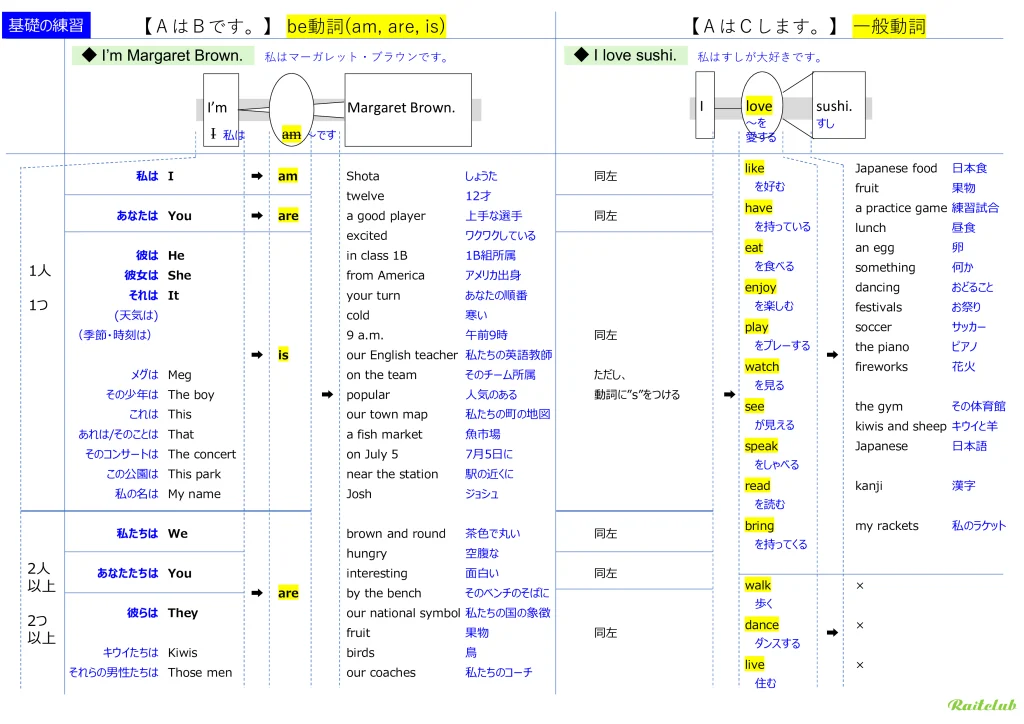Select the highlighted verb "watch"
This screenshot has height=724, width=1024.
761,367
